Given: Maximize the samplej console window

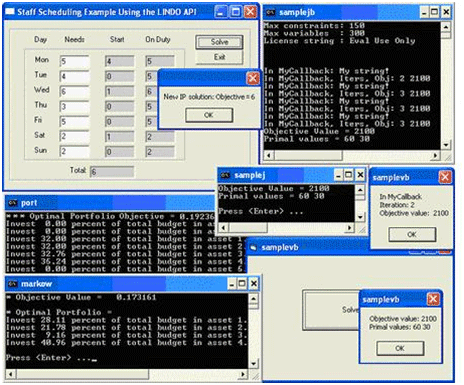Looking at the screenshot, I should pos(349,175).
